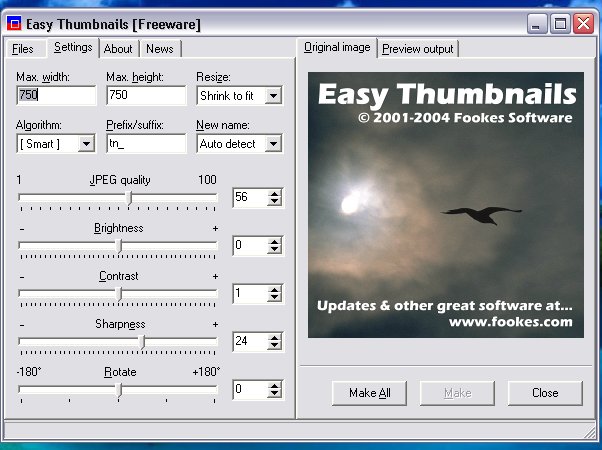Click the Easy Thumbnails preview image
Image resolution: width=602 pixels, height=450 pixels.
coord(445,203)
